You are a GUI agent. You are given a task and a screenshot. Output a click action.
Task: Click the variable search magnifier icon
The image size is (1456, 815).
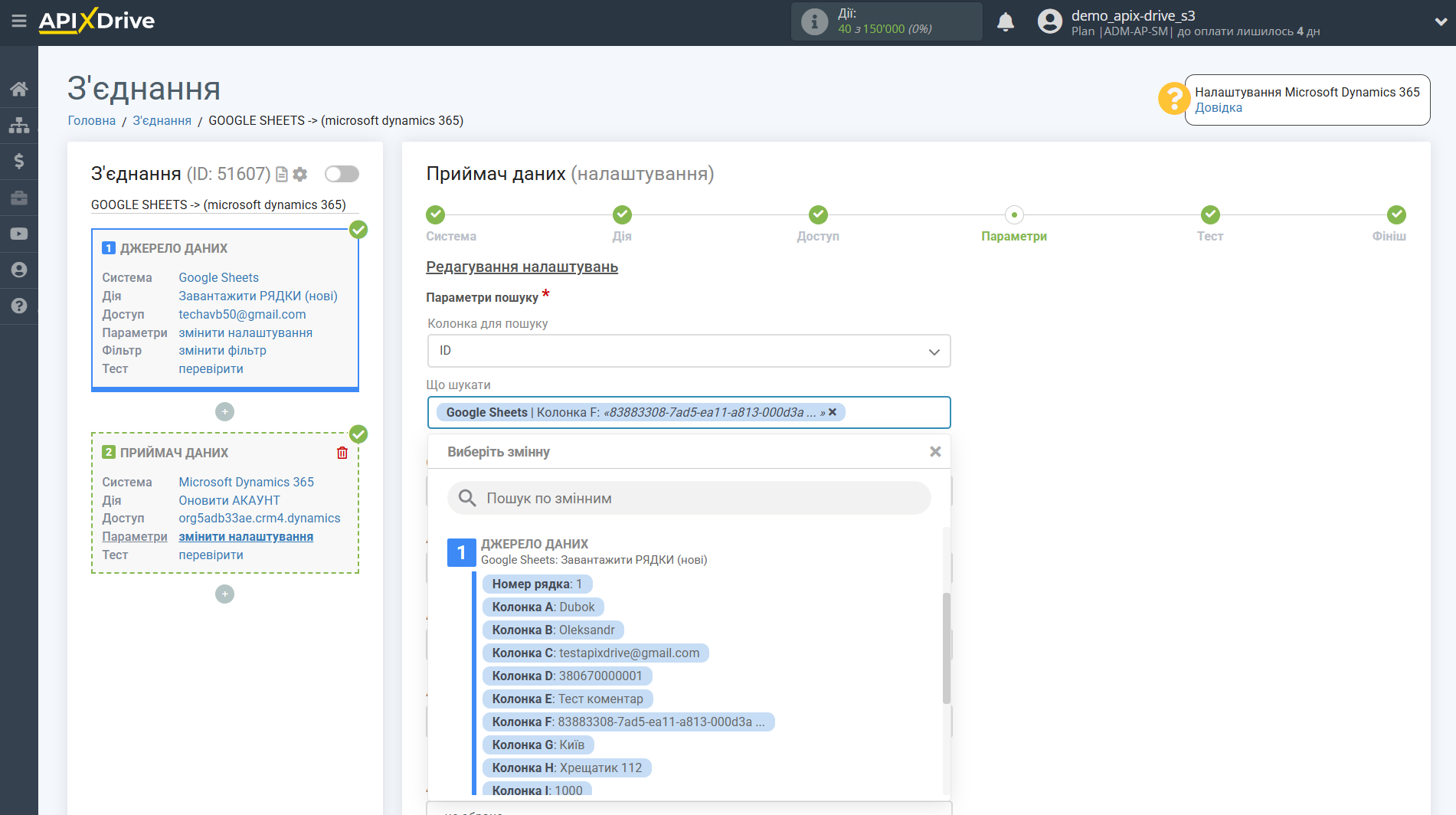[467, 499]
